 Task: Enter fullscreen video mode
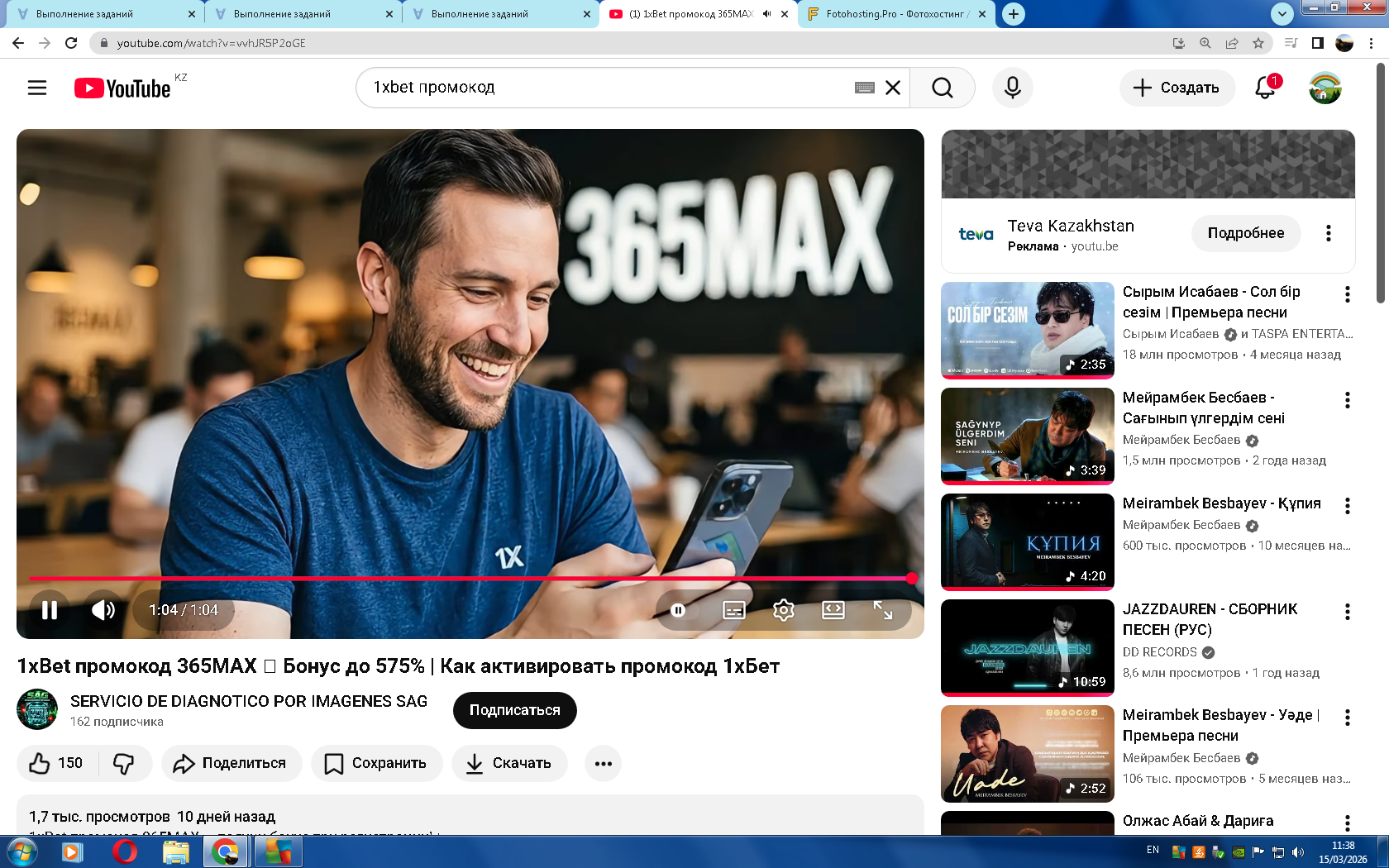(x=883, y=610)
